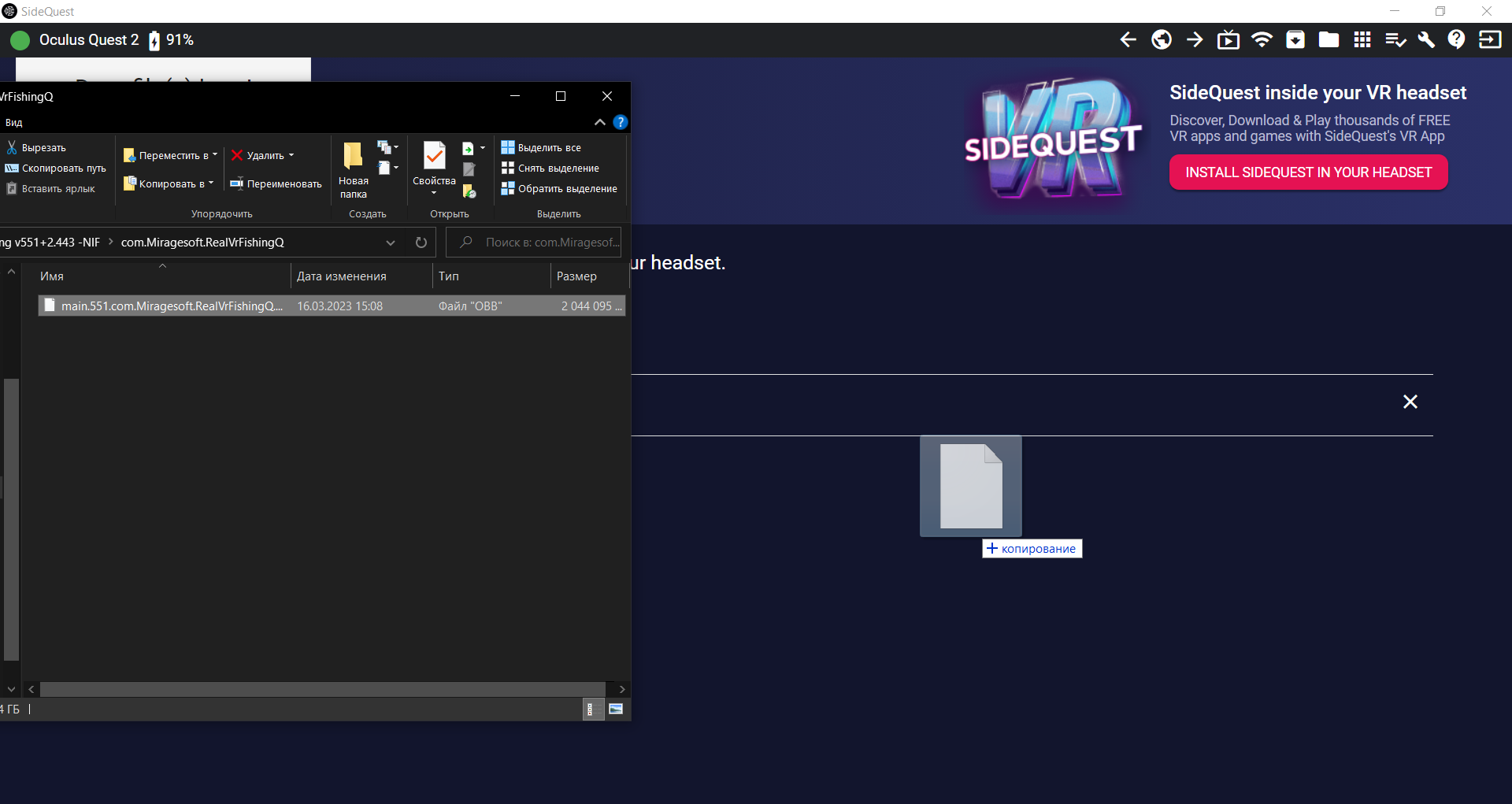Click Скопировать путь in the ribbon
The image size is (1512, 804).
pos(56,168)
